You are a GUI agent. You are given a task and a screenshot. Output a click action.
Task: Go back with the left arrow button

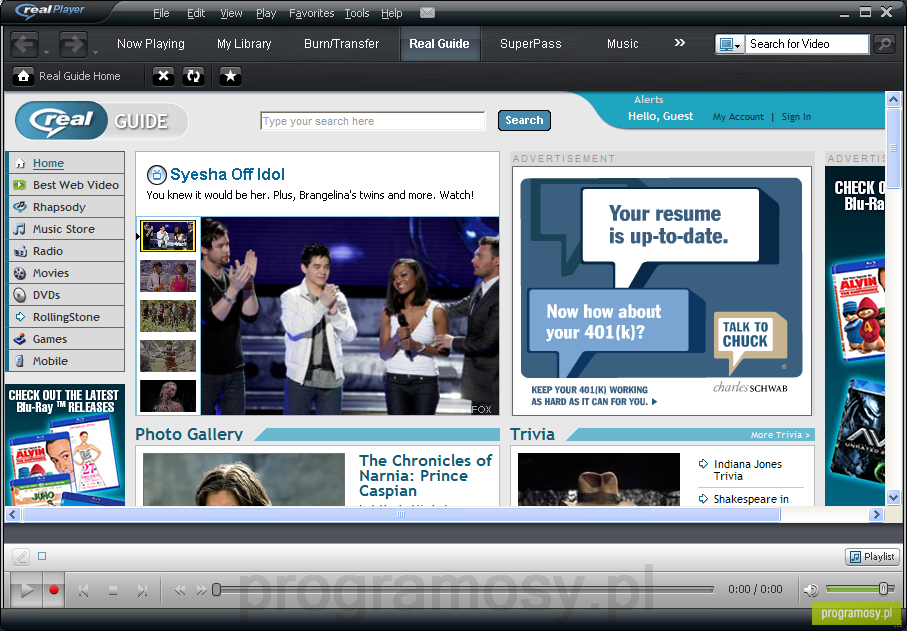[x=24, y=45]
